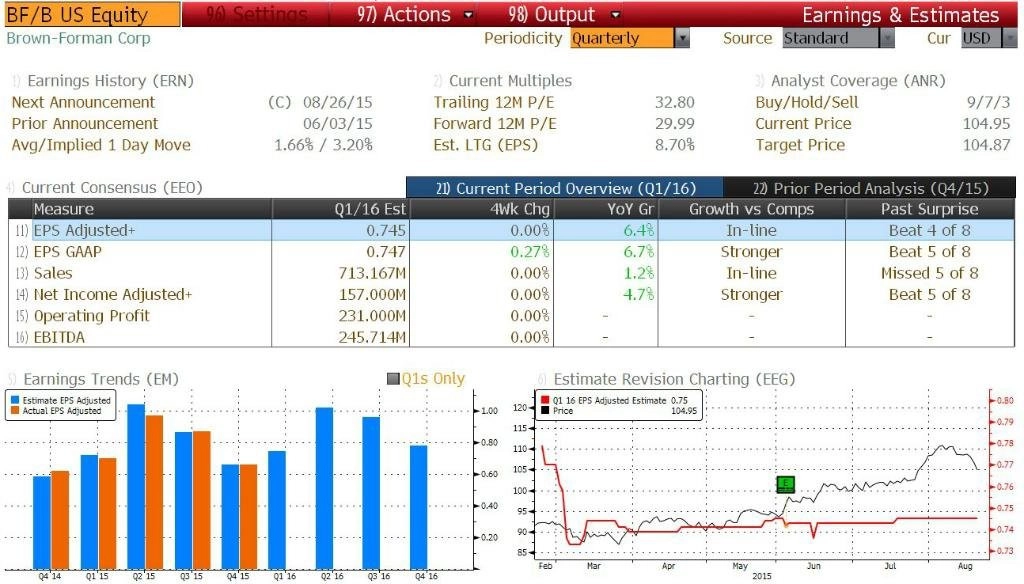
Task: Click the Past Surprise column header
Action: (930, 209)
